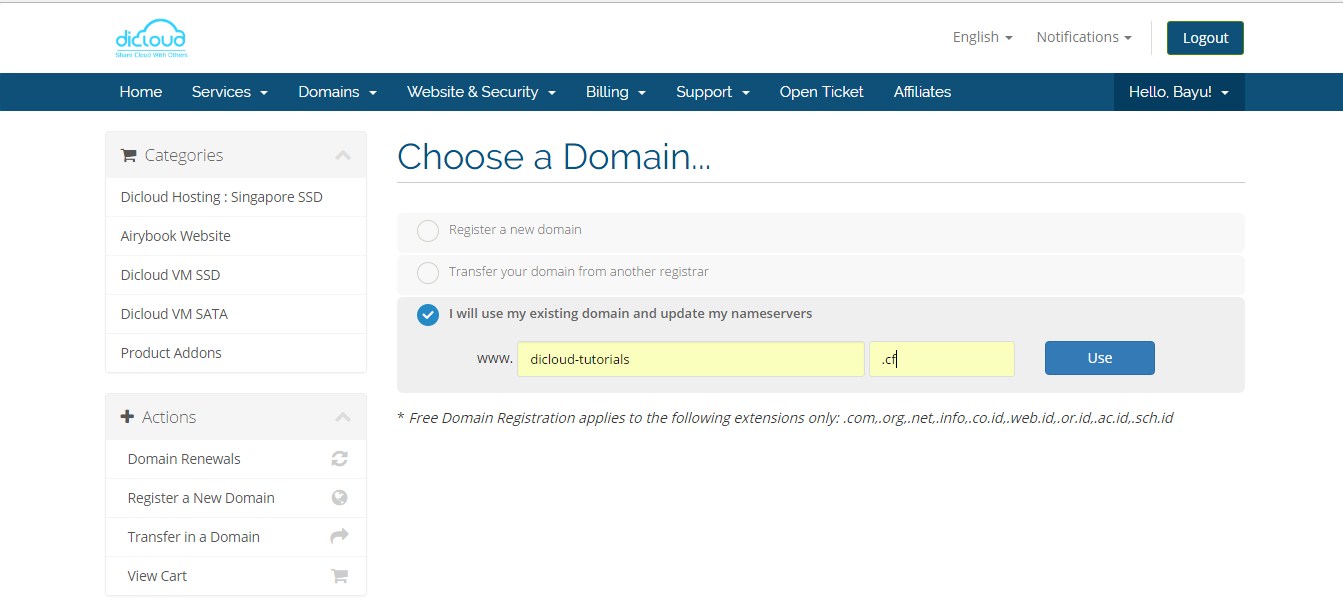Viewport: 1343px width, 610px height.
Task: Expand the Services menu
Action: point(230,92)
